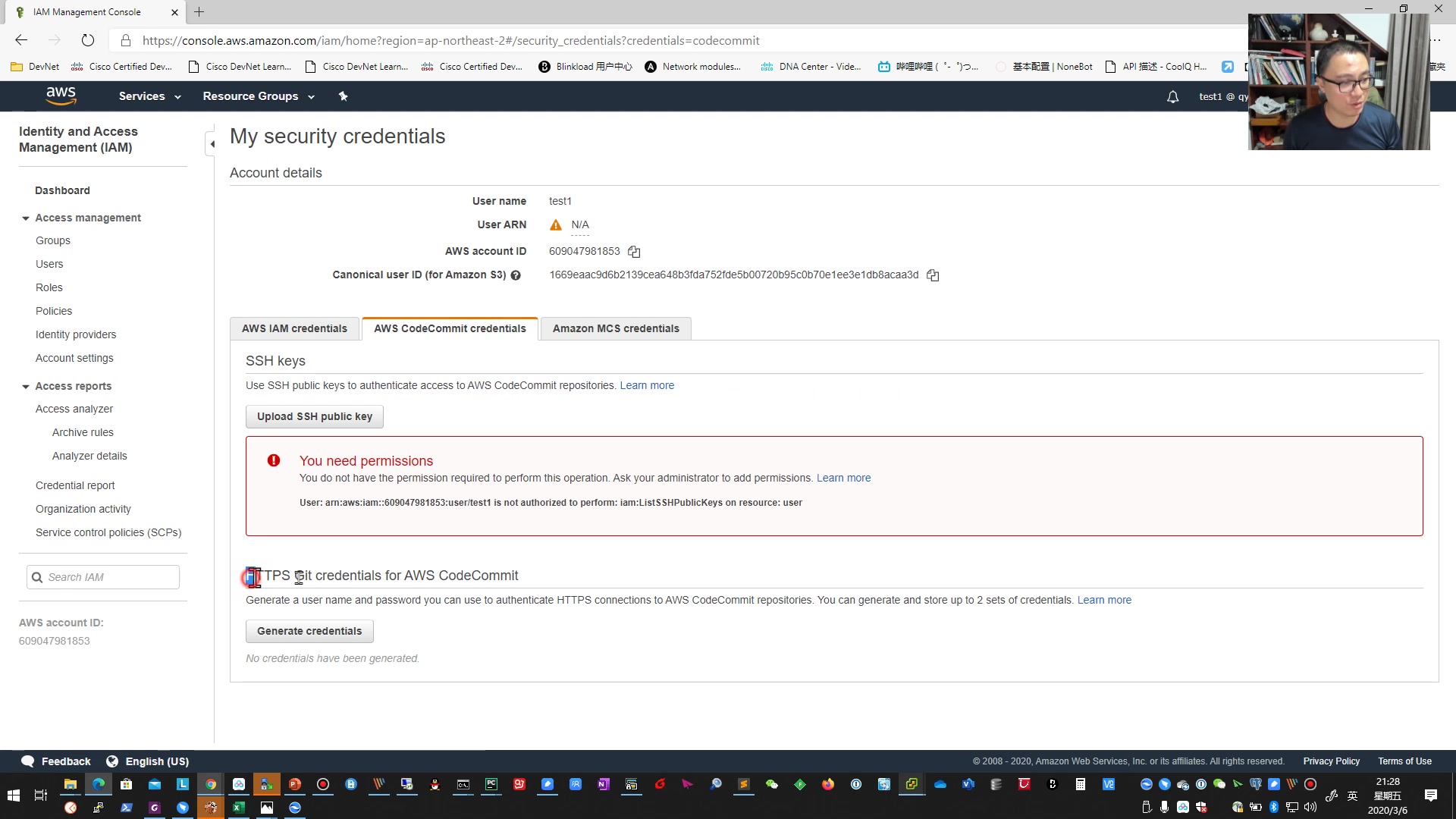Screen dimensions: 1456x819
Task: Click the canonical user ID help icon
Action: tap(516, 275)
